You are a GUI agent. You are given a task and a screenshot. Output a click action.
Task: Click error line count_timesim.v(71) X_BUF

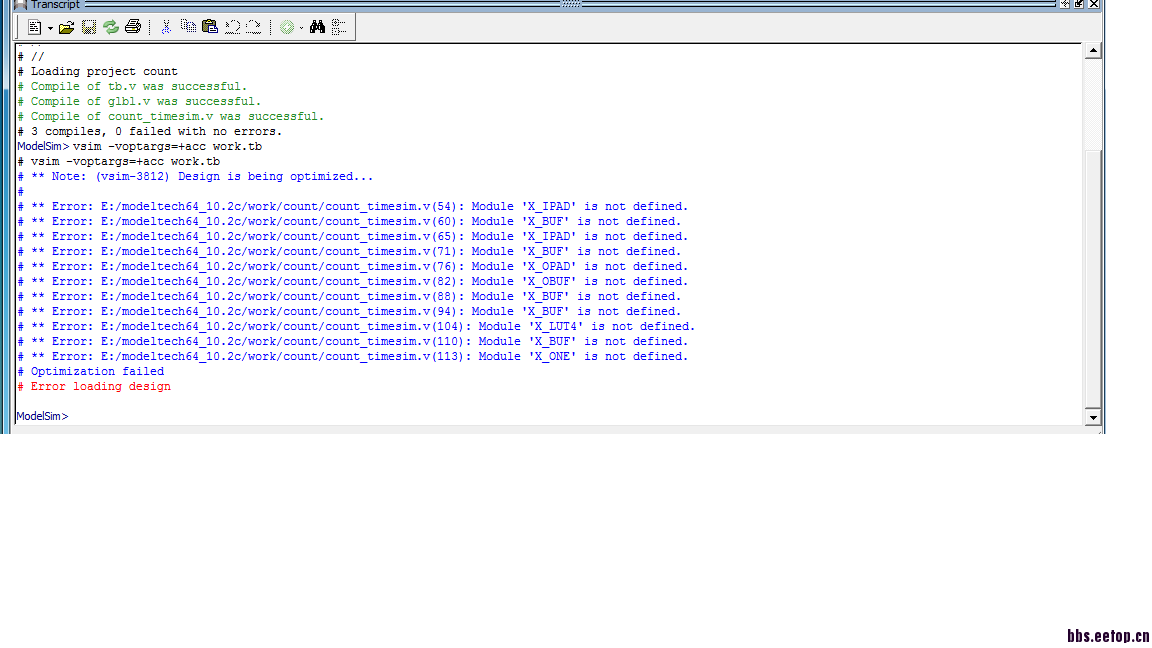[x=350, y=251]
